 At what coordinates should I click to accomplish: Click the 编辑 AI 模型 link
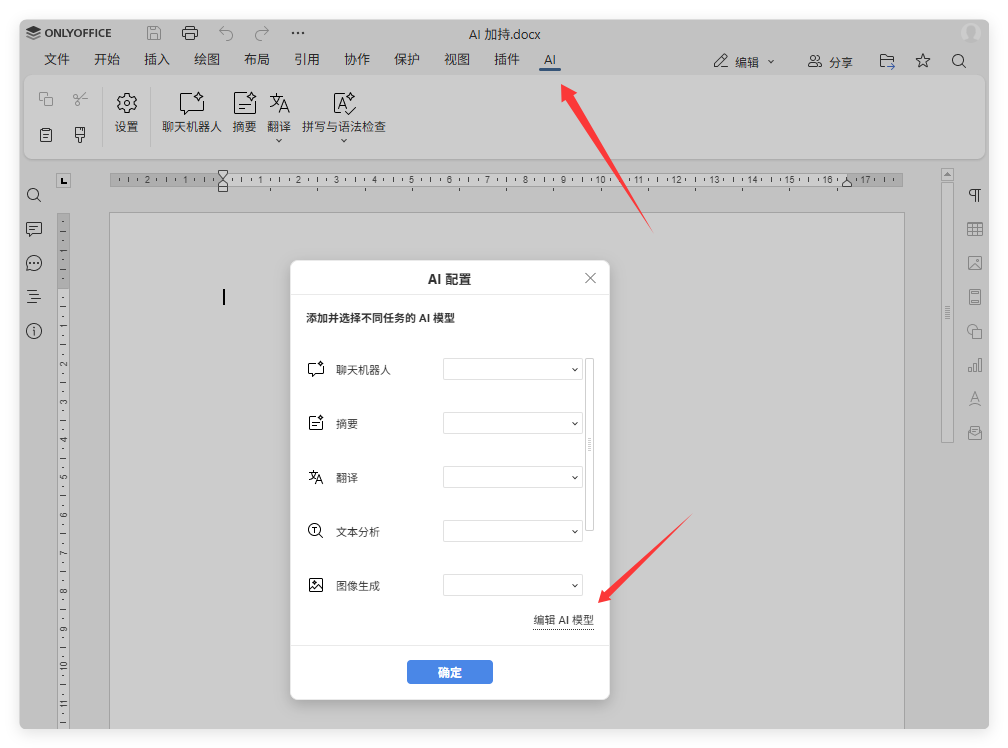564,620
